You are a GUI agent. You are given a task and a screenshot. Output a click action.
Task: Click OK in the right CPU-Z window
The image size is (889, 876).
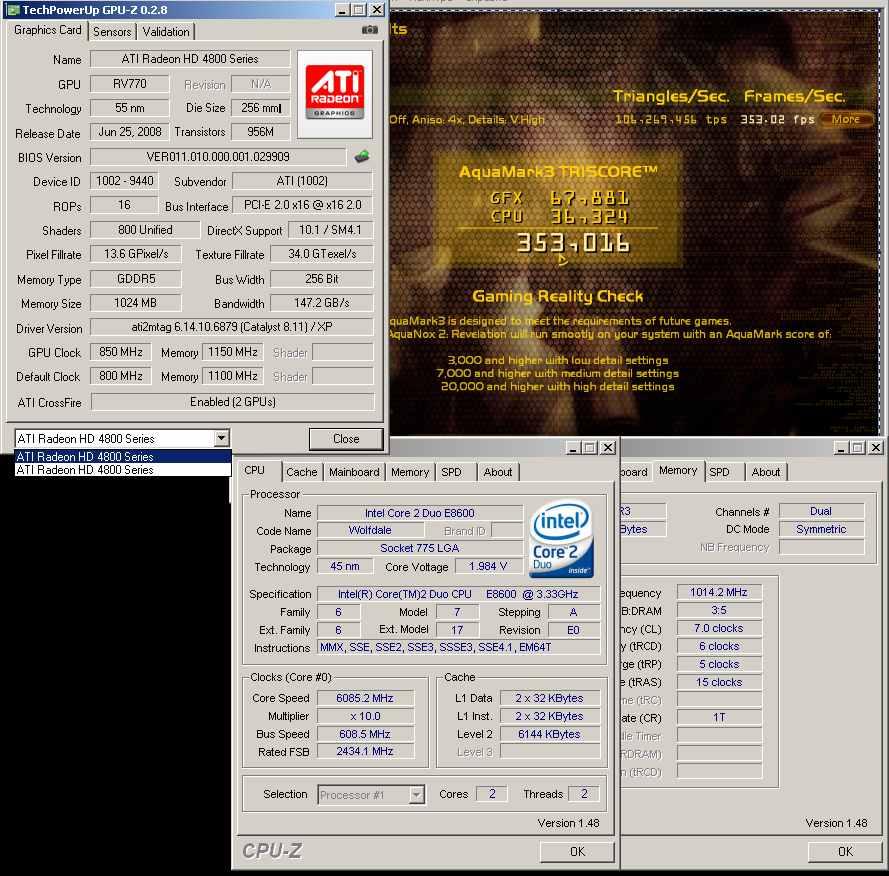click(845, 851)
